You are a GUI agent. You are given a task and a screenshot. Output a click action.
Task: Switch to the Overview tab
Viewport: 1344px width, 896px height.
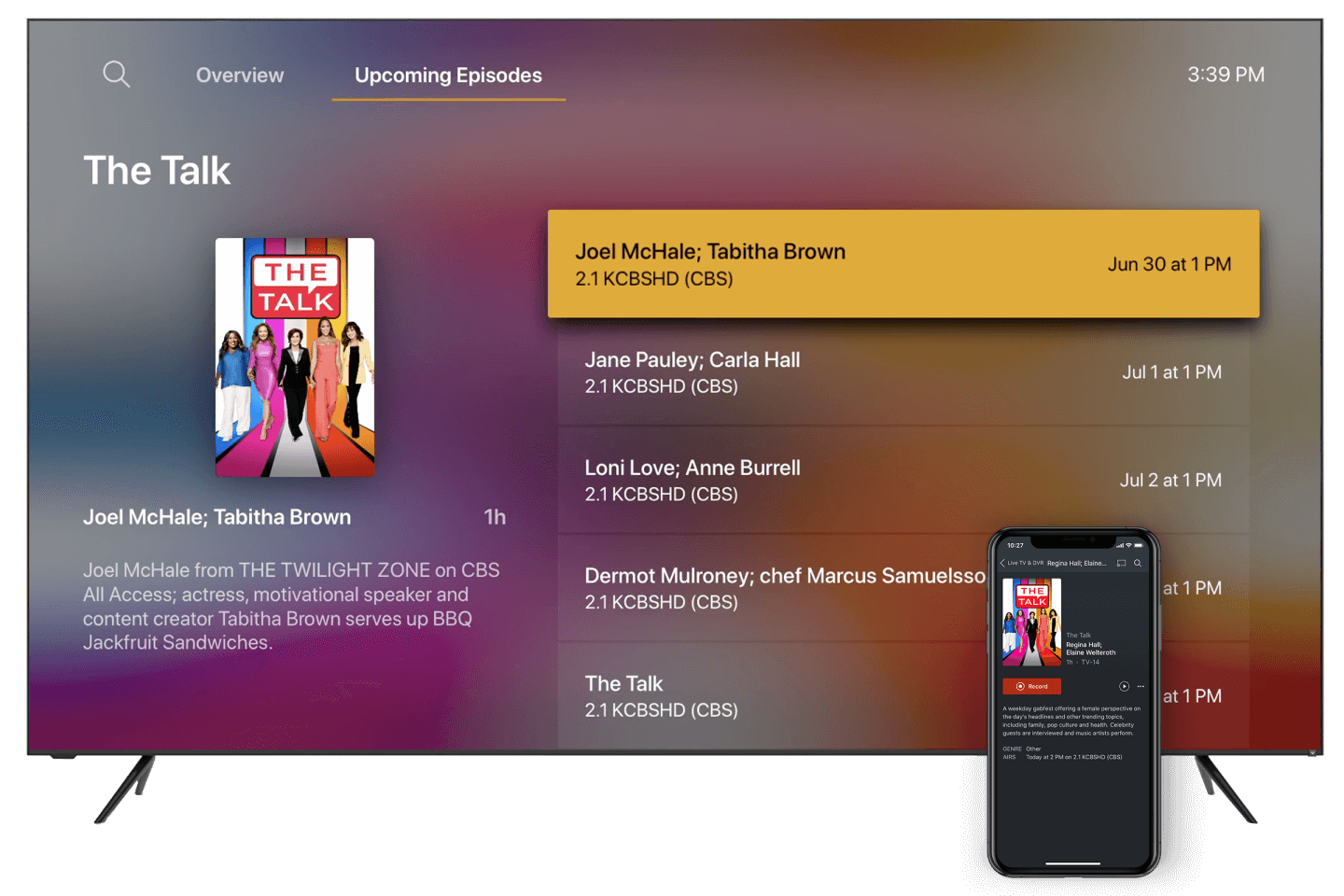coord(240,76)
